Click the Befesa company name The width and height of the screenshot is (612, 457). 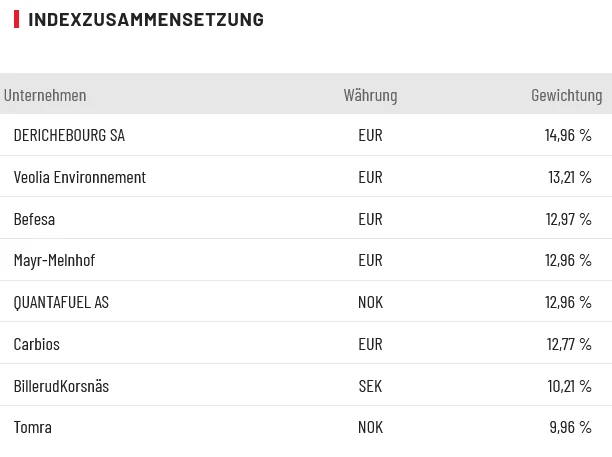[34, 219]
